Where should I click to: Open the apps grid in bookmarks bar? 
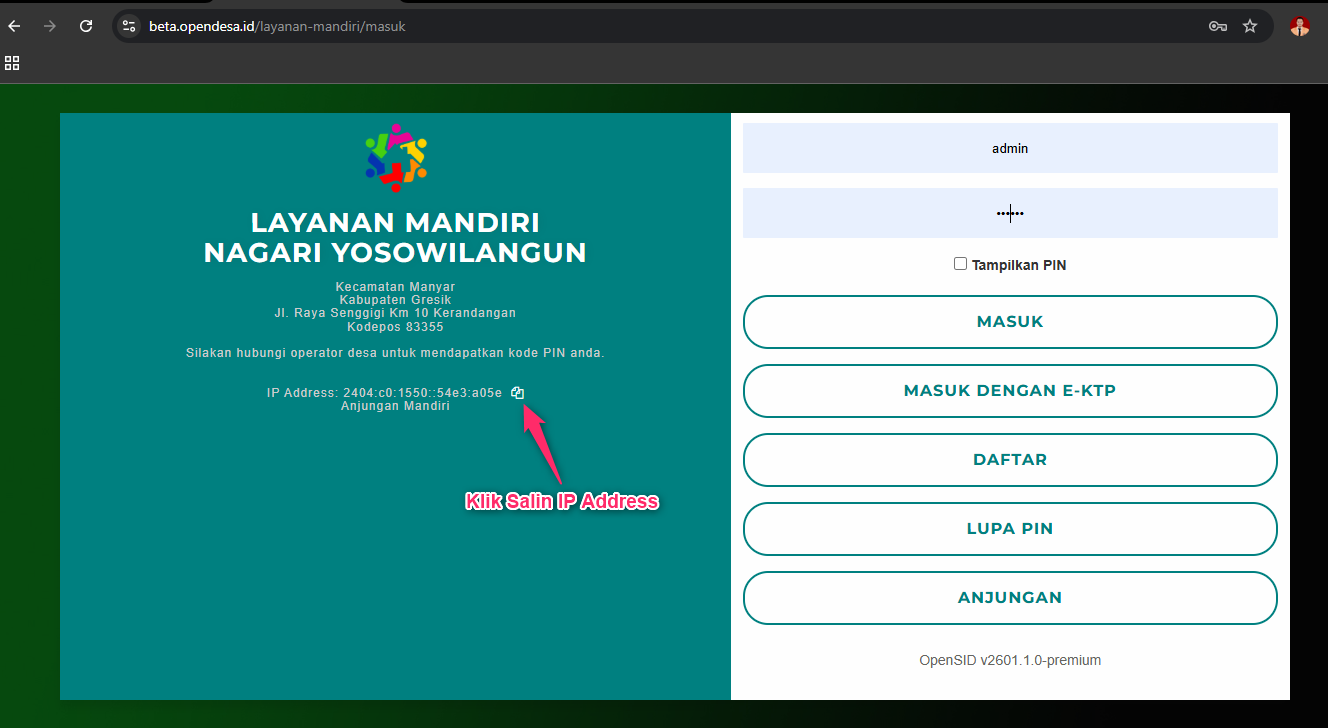click(12, 63)
